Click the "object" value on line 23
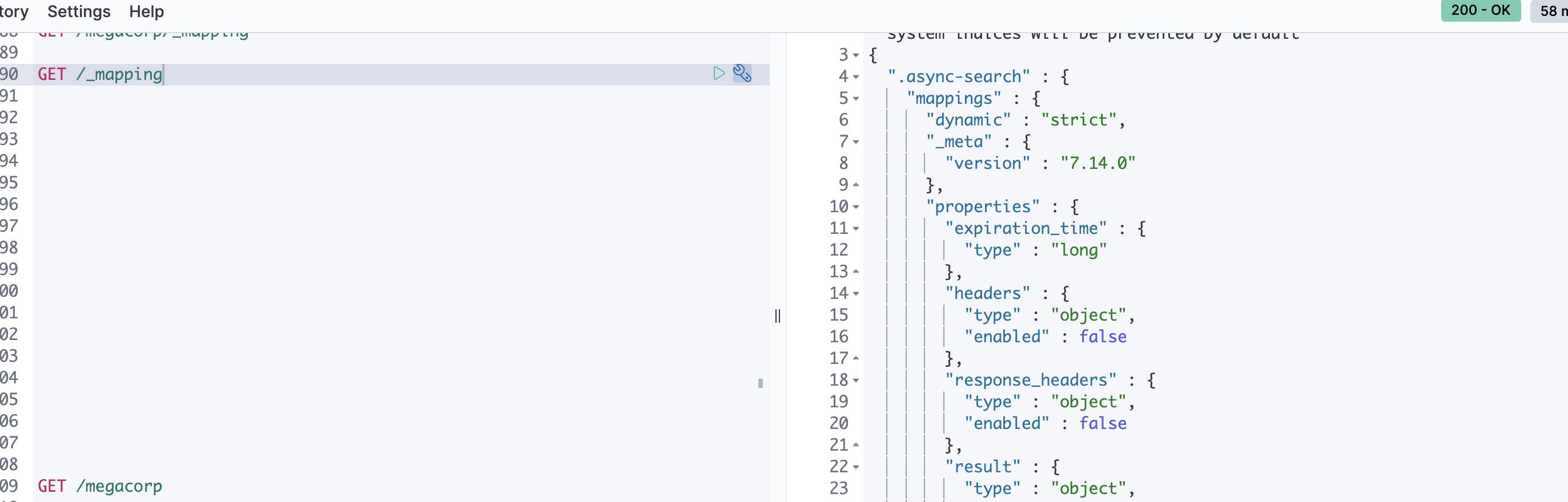 (x=1088, y=489)
